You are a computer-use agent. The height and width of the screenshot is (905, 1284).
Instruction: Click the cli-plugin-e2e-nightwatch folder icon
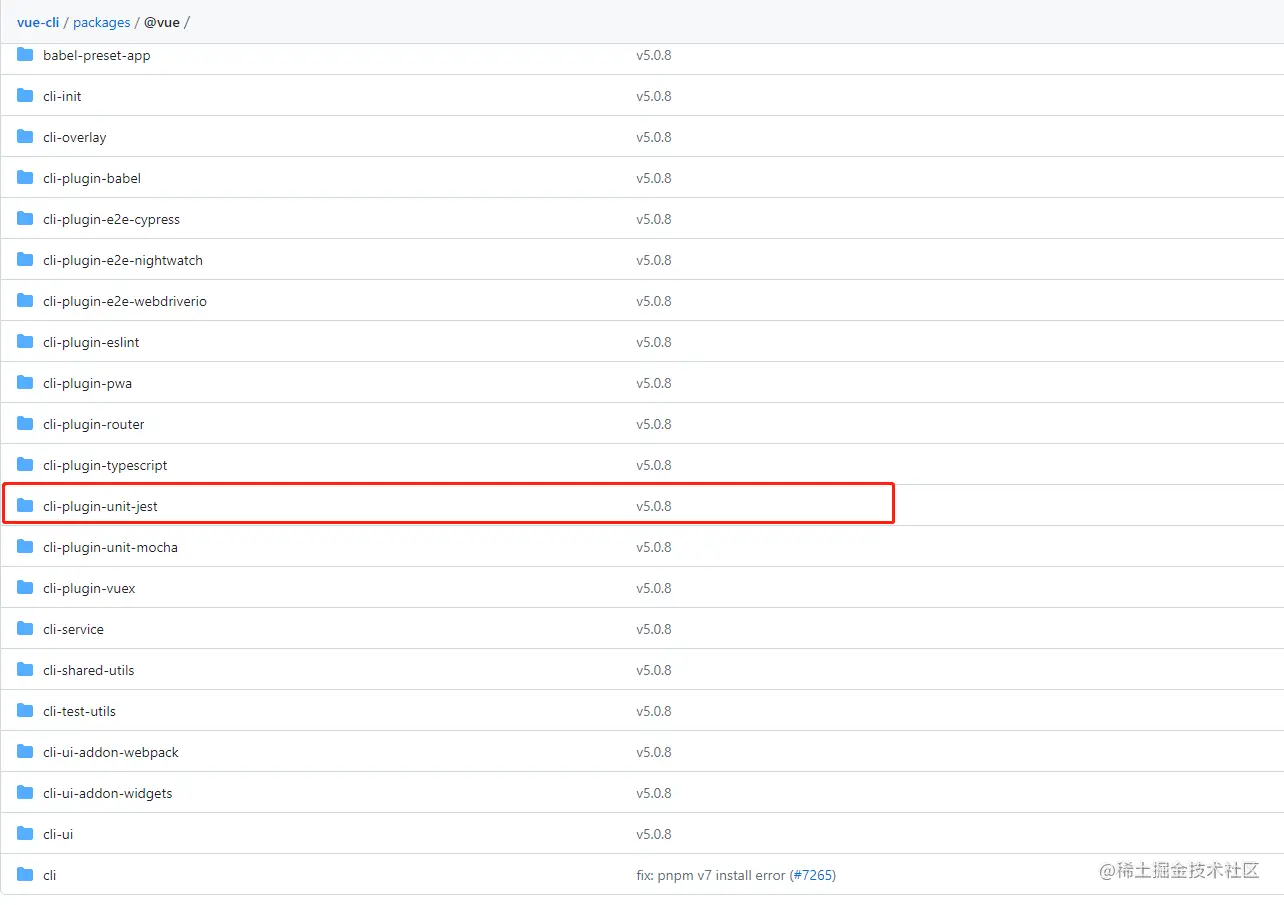(25, 260)
